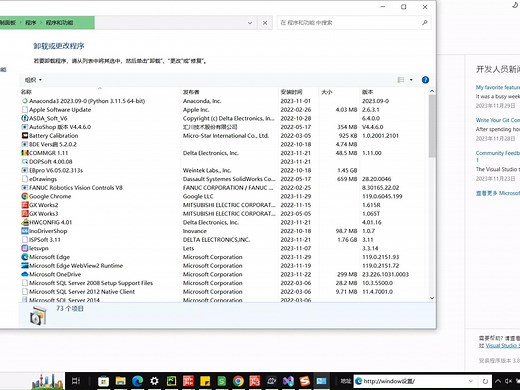Click scrollbar up arrow in program list
Image resolution: width=520 pixels, height=390 pixels.
(x=432, y=91)
